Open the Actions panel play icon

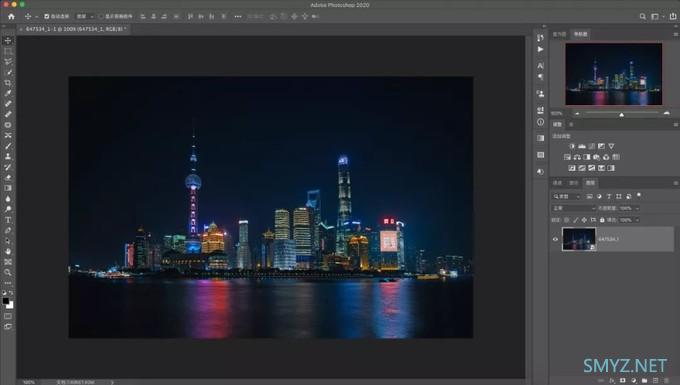[540, 49]
